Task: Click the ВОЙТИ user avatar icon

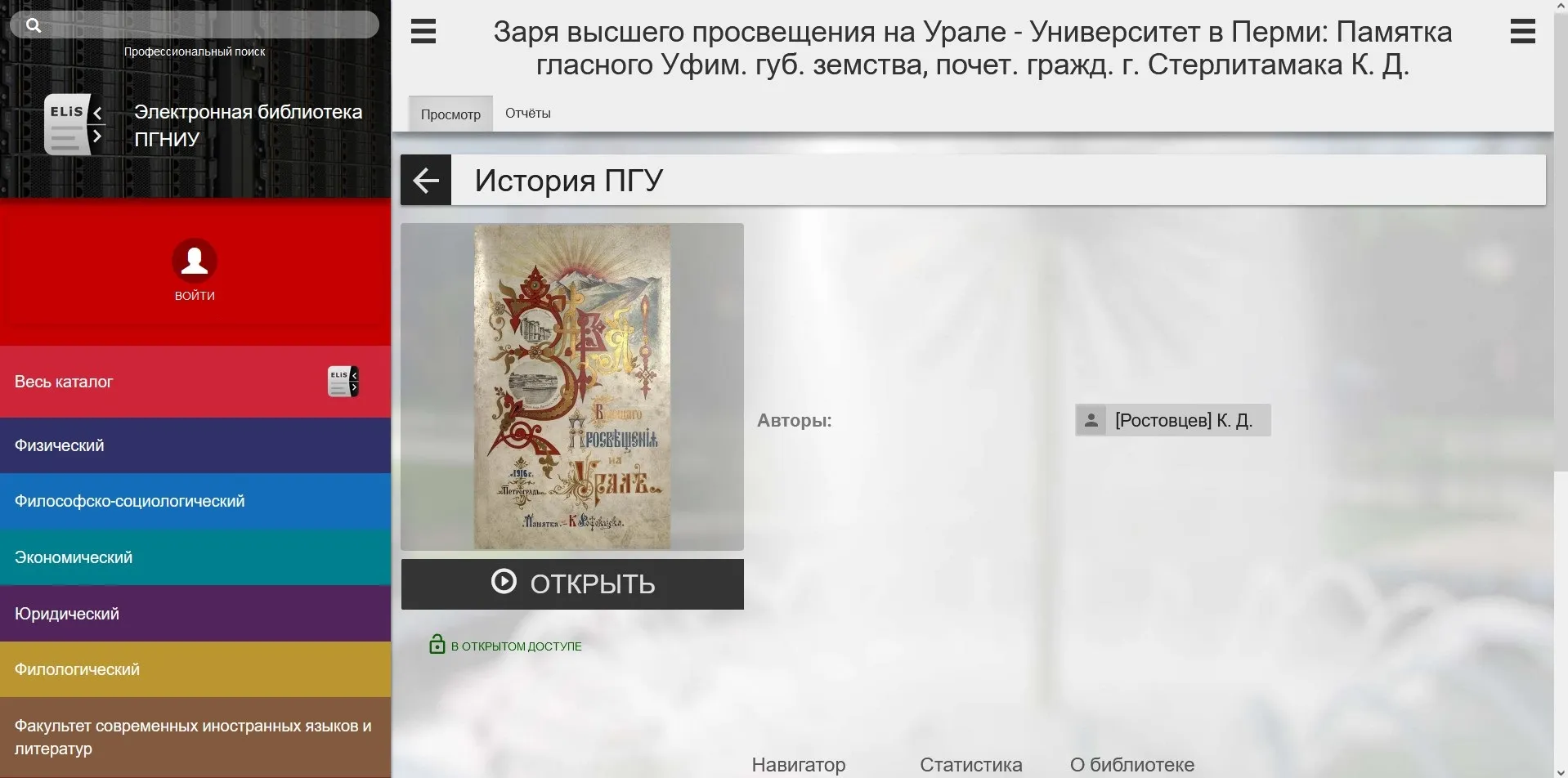Action: tap(195, 261)
